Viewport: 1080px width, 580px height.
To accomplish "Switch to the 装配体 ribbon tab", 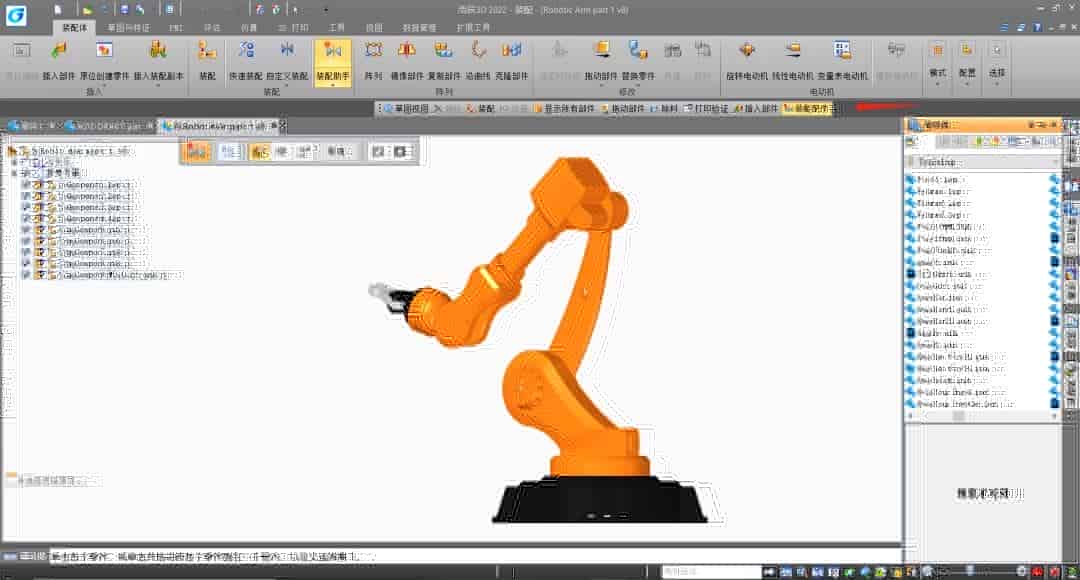I will 74,28.
